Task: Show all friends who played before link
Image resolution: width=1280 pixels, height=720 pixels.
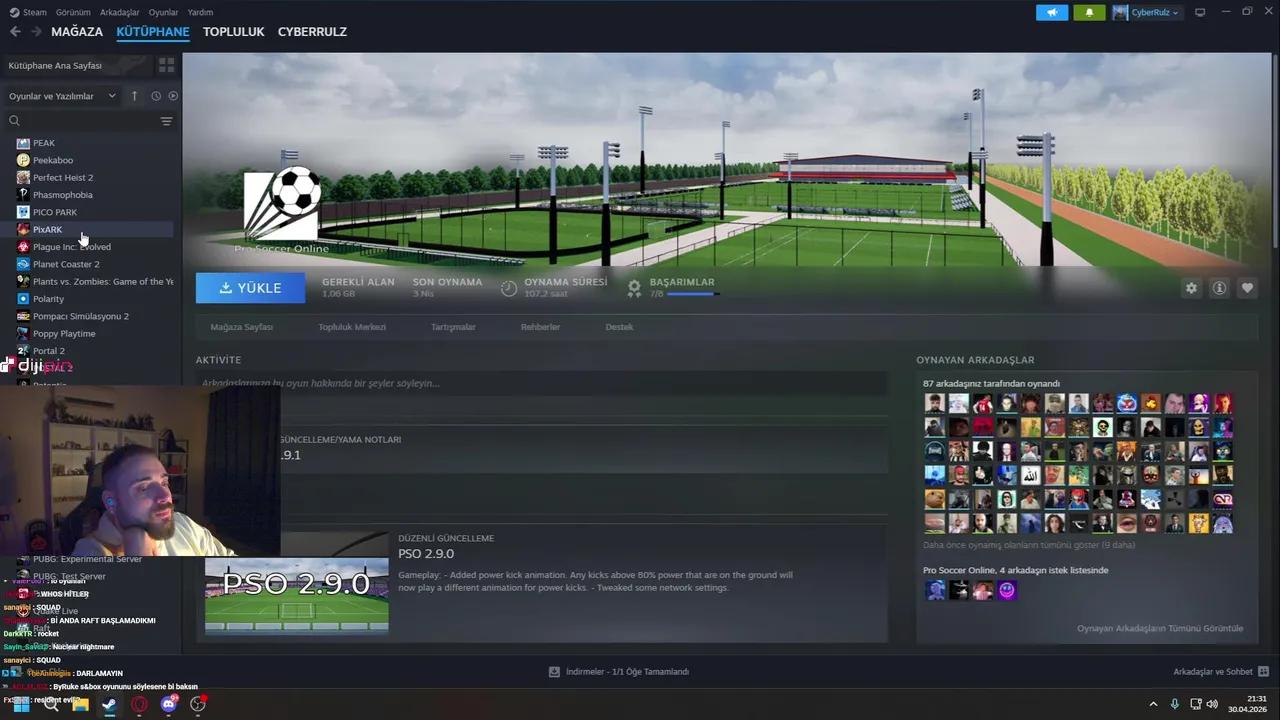Action: click(x=1029, y=545)
